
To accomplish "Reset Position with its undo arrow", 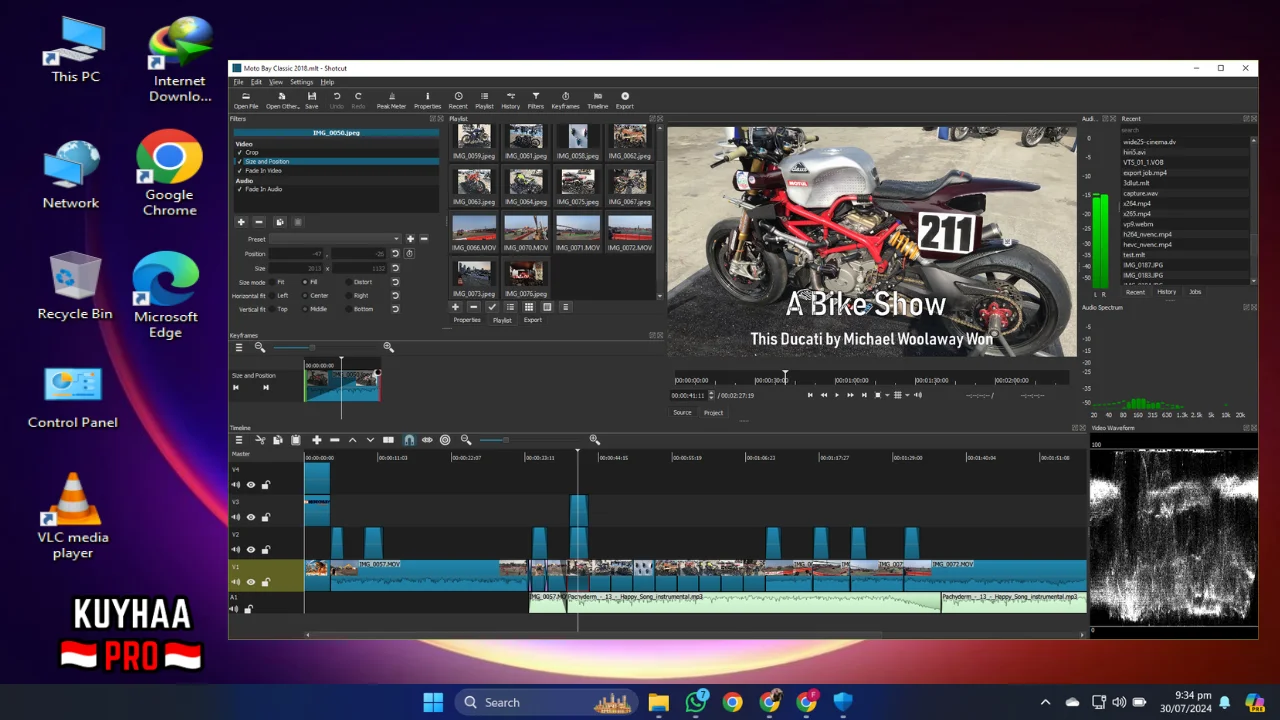I will [395, 254].
